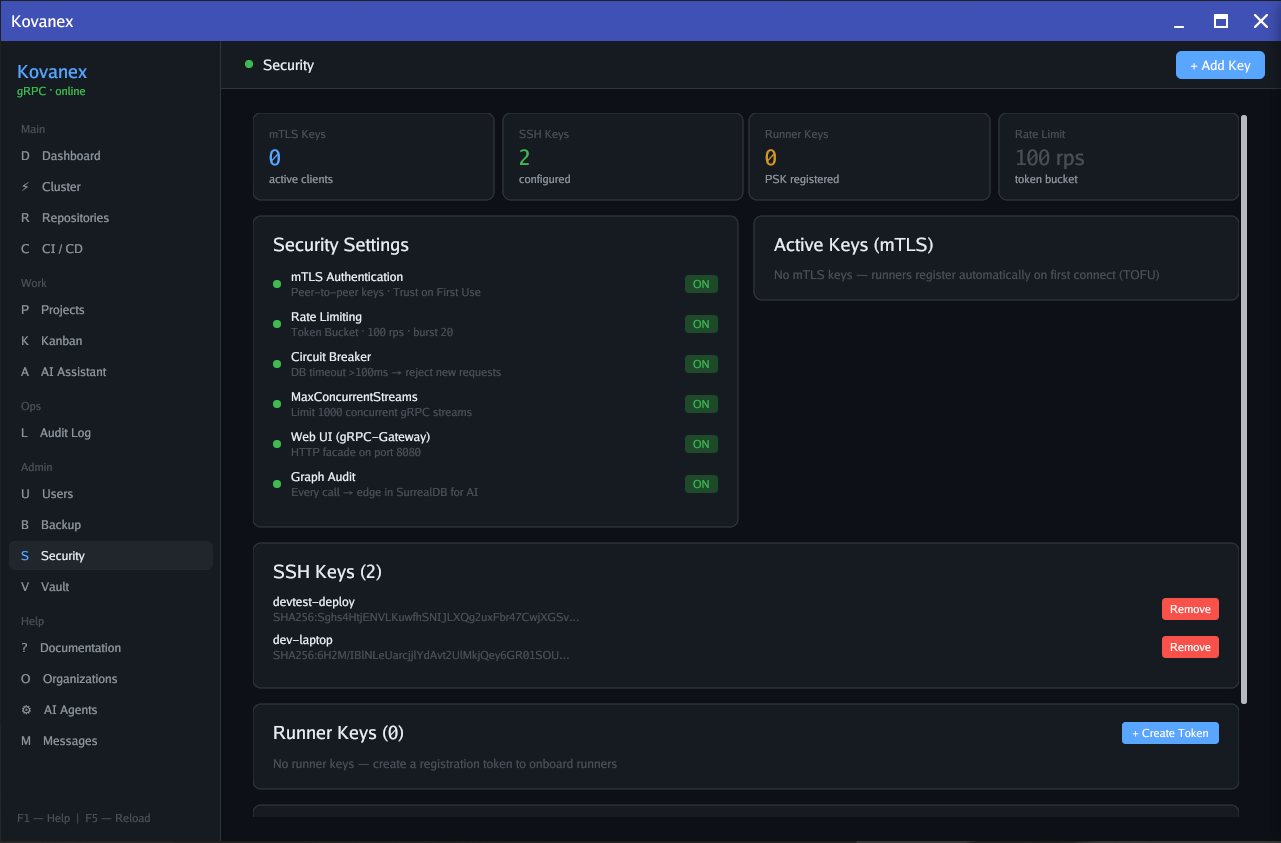Disable mTLS Authentication
Viewport: 1281px width, 843px height.
(701, 283)
